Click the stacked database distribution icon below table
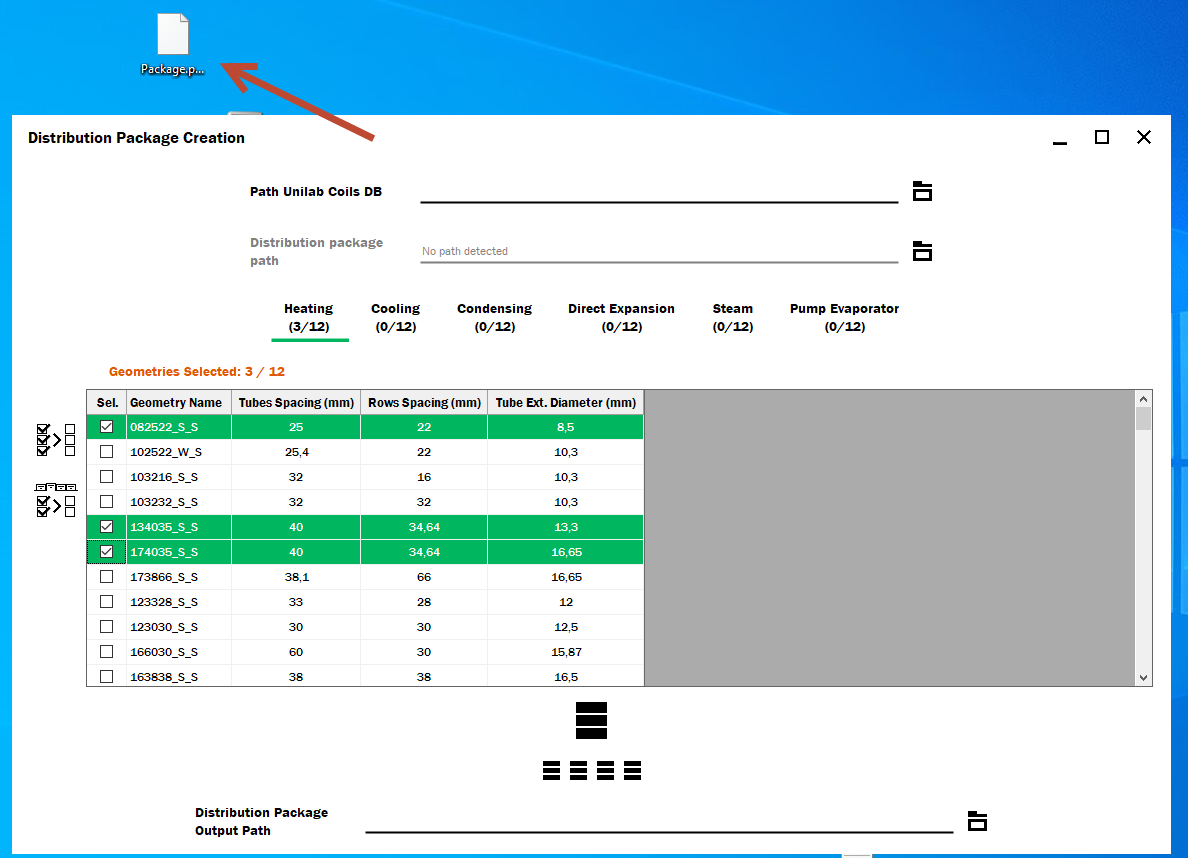 591,720
